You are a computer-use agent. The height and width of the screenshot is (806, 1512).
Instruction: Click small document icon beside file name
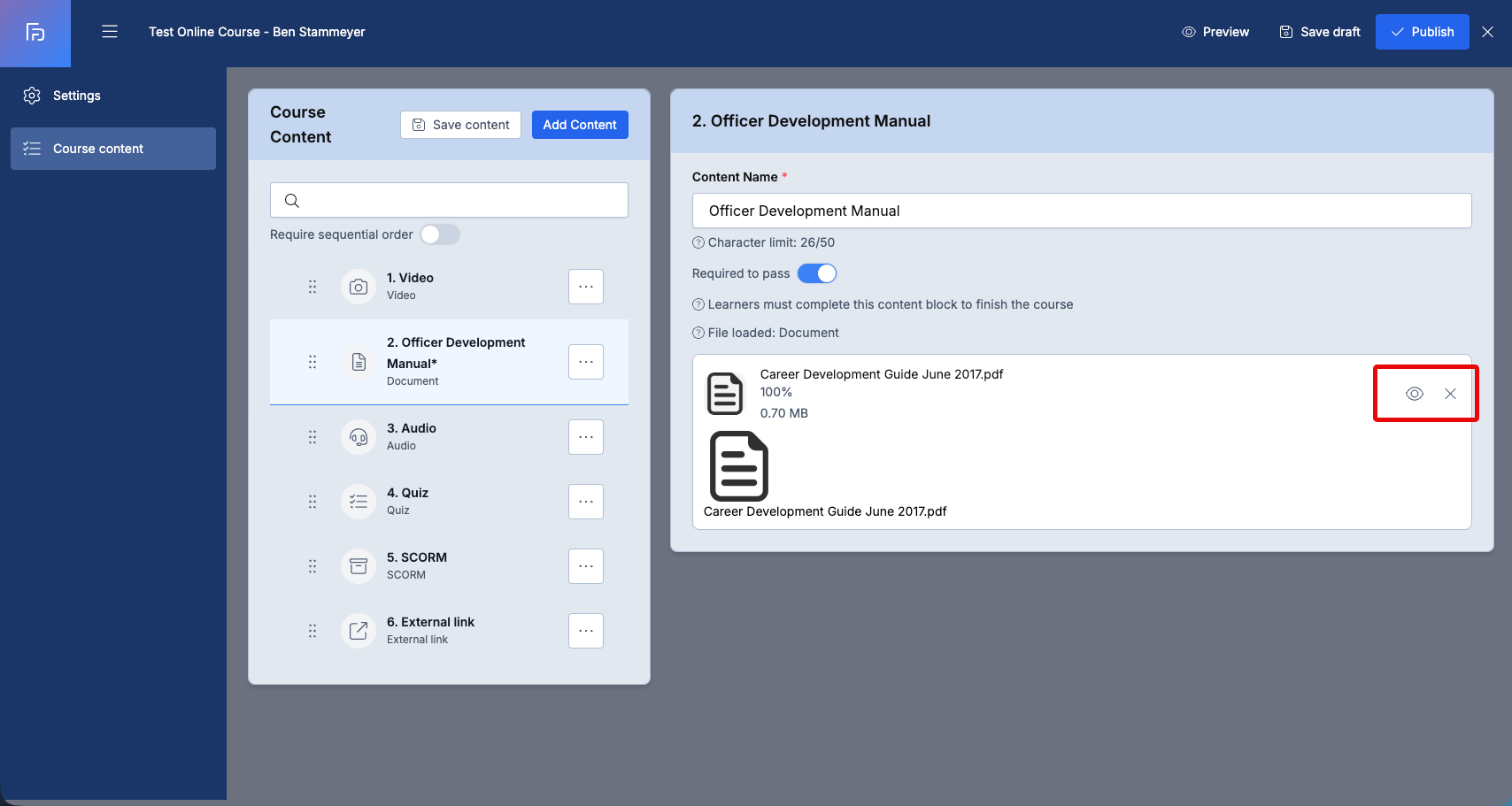tap(725, 394)
